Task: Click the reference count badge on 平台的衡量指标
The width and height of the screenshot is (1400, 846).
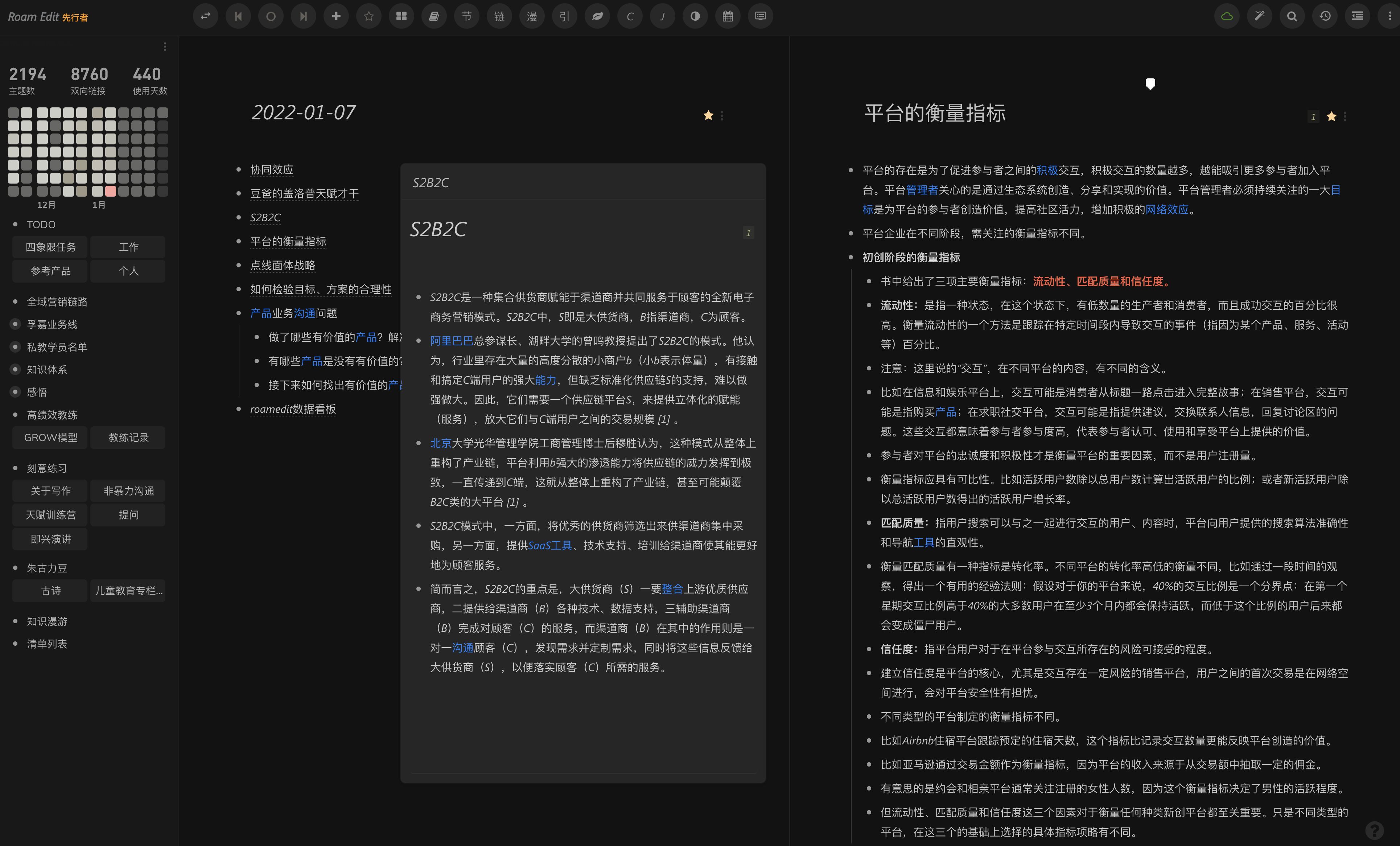Action: click(1313, 116)
